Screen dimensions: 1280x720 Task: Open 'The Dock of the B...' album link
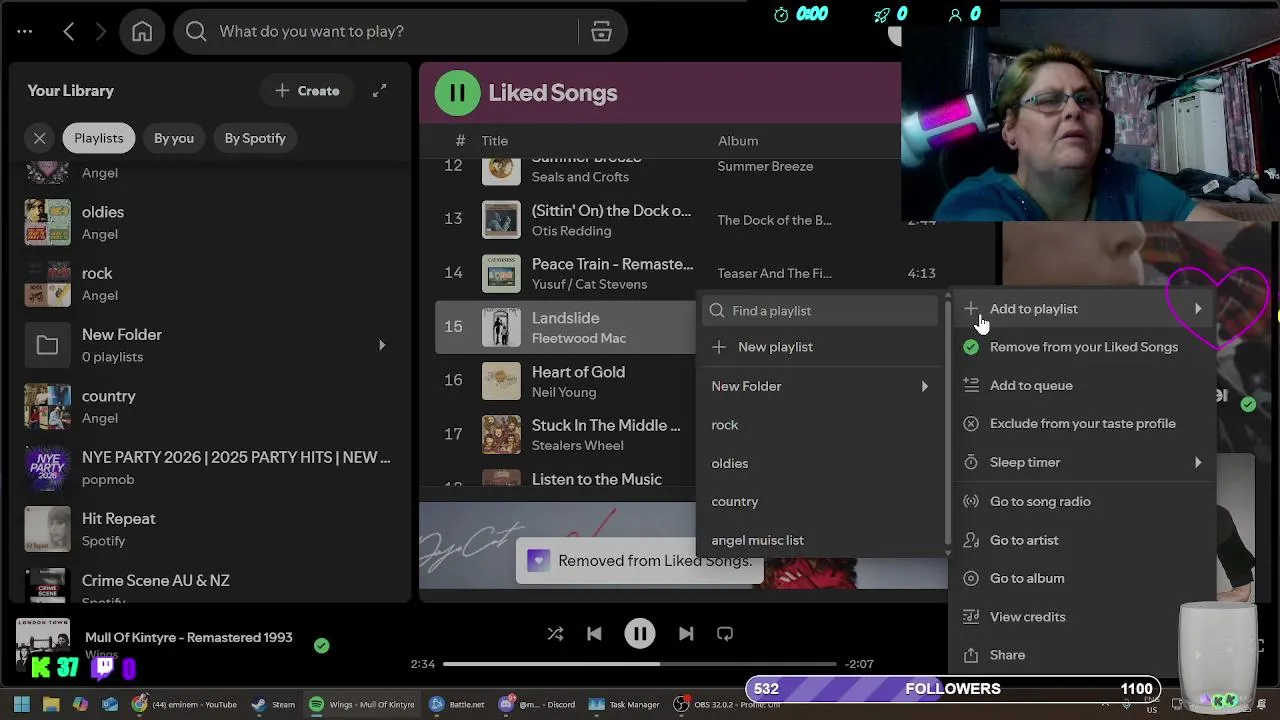(x=774, y=220)
